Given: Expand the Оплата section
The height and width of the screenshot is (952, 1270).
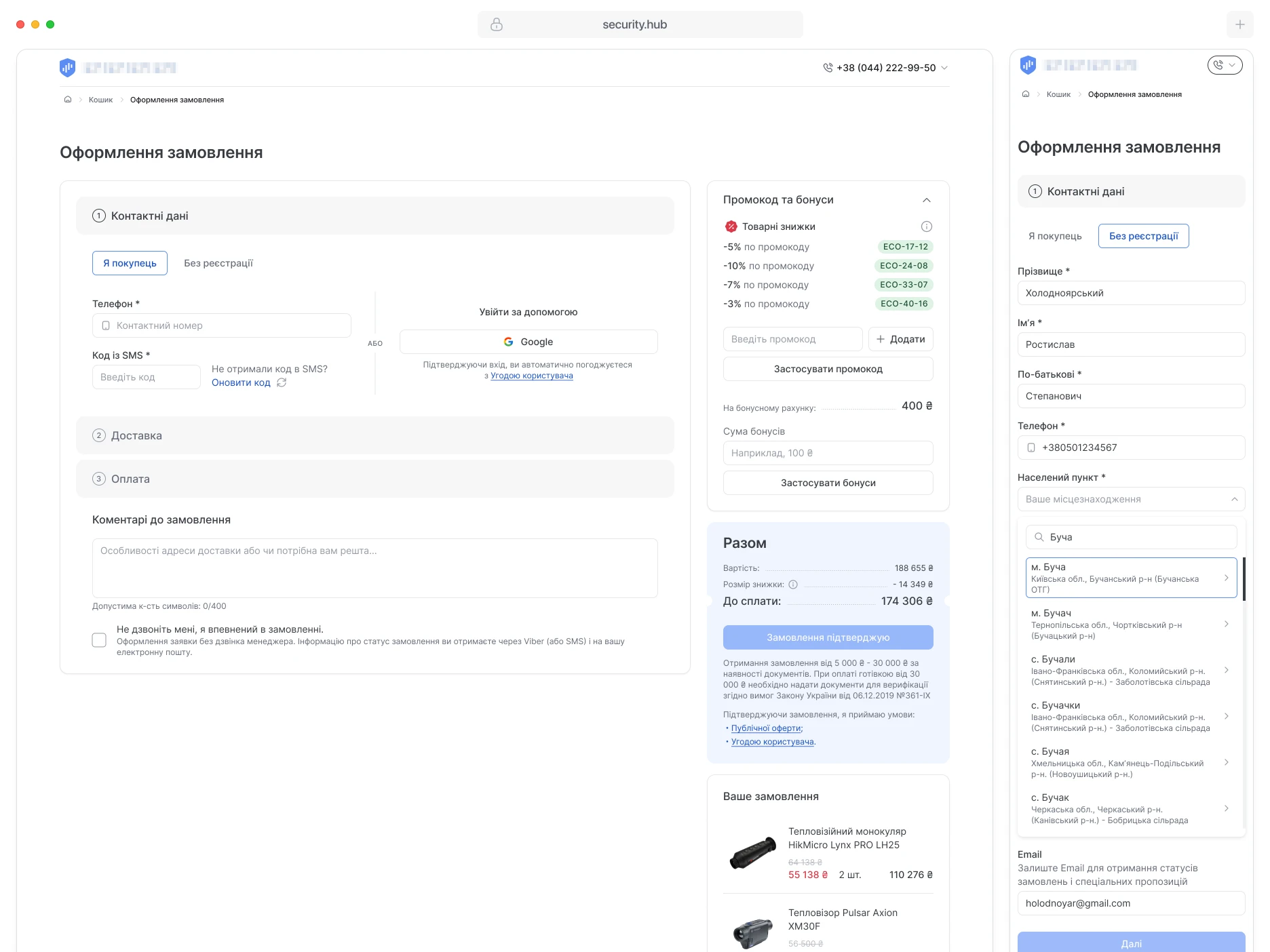Looking at the screenshot, I should pos(375,479).
